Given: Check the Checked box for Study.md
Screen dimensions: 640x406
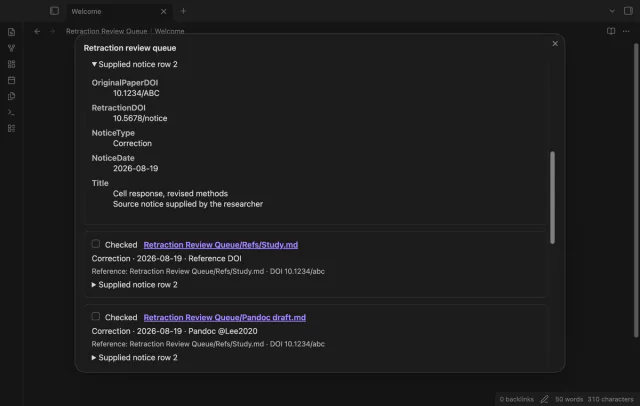Looking at the screenshot, I should click(96, 244).
